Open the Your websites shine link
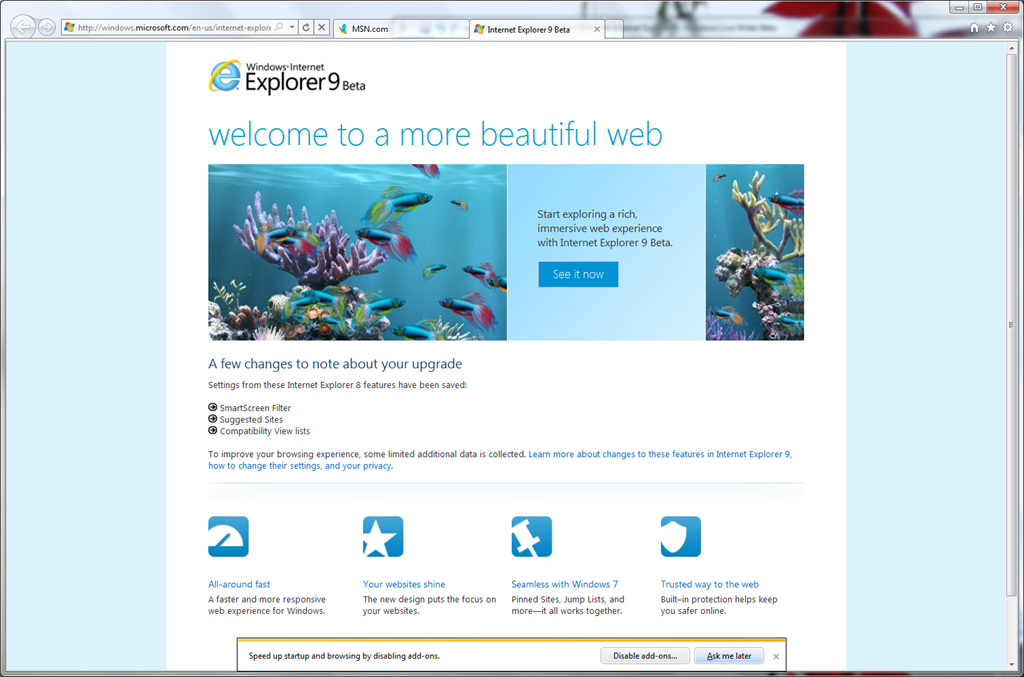The height and width of the screenshot is (677, 1024). click(x=404, y=584)
